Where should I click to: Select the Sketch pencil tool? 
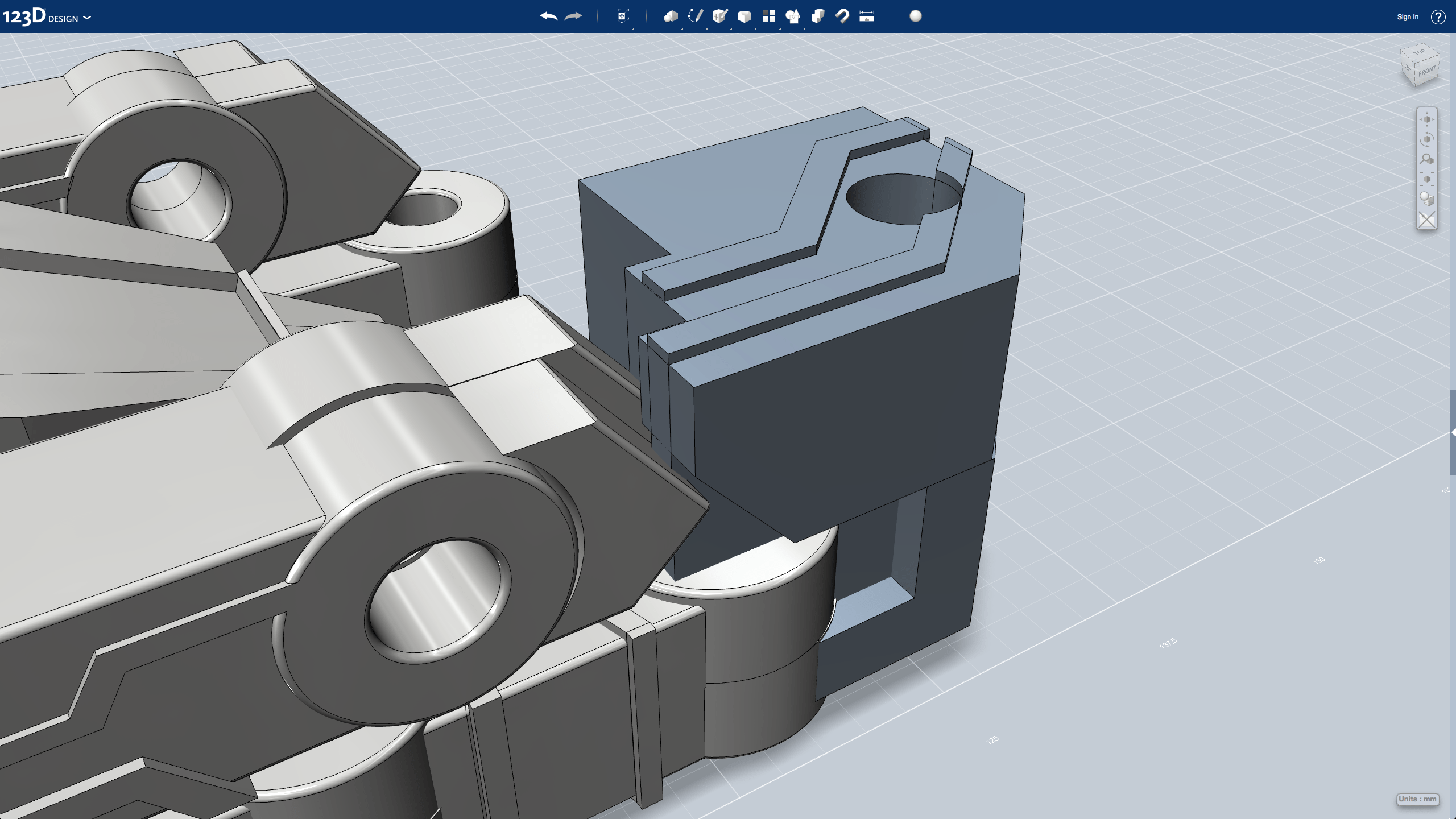click(x=695, y=16)
